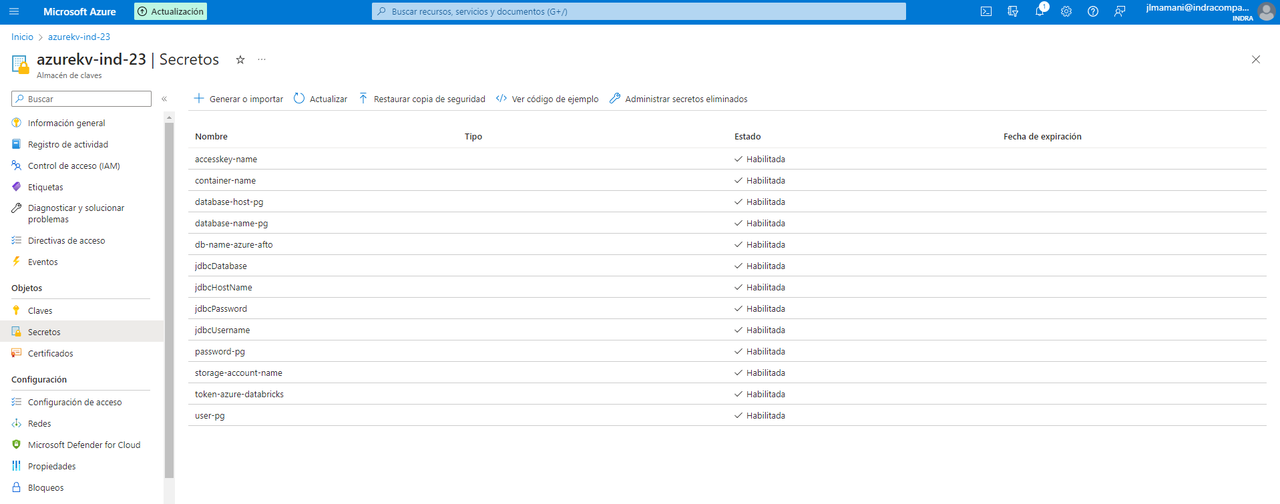The image size is (1280, 504).
Task: Open the jdbcDatabase secret
Action: tap(221, 266)
